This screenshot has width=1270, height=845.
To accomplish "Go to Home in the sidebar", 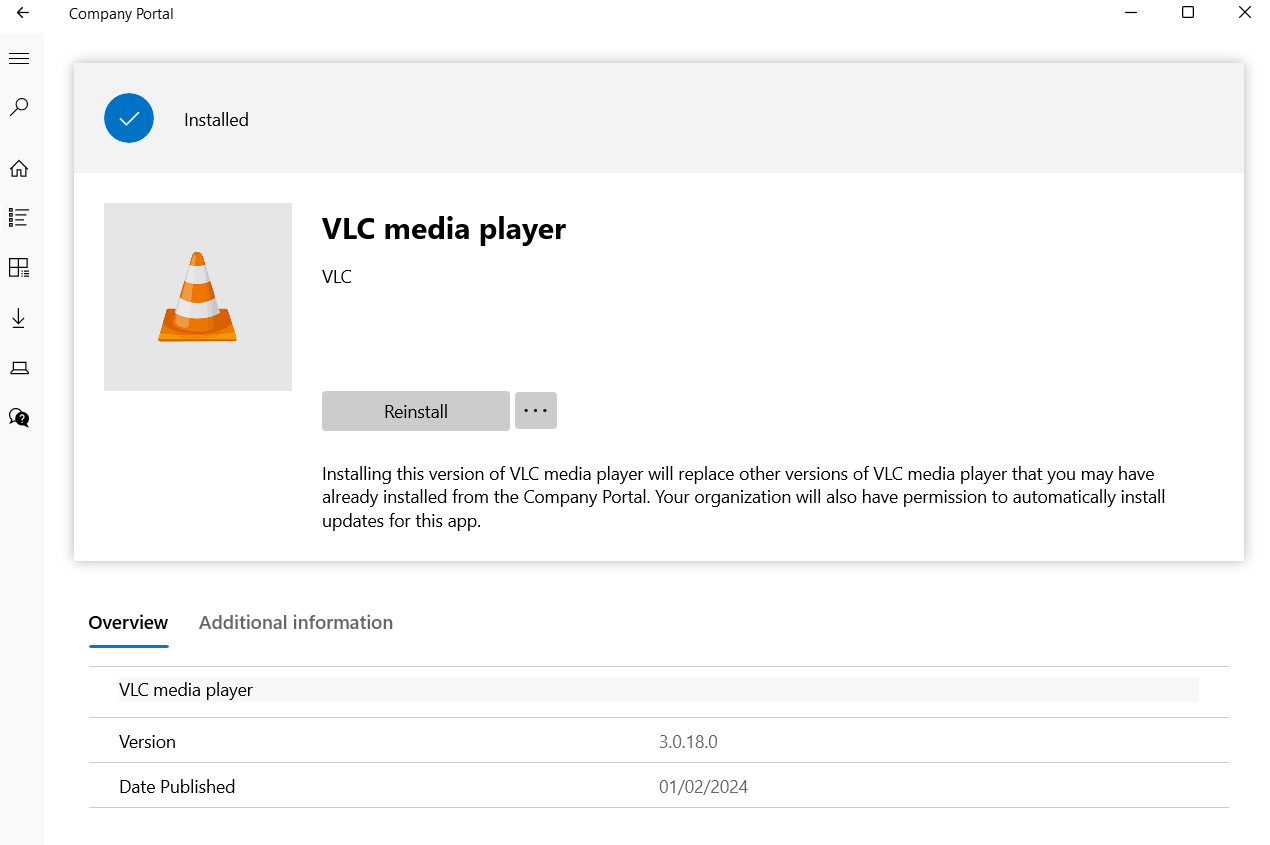I will tap(19, 168).
